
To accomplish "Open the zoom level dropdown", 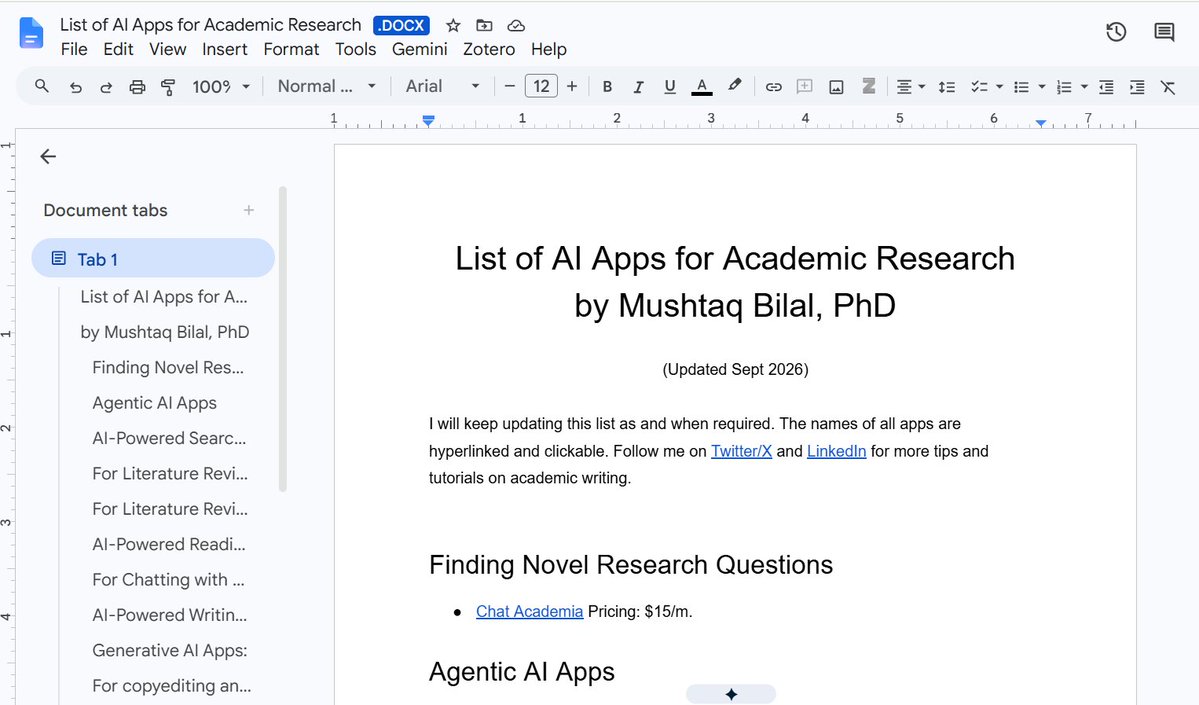I will [x=221, y=86].
